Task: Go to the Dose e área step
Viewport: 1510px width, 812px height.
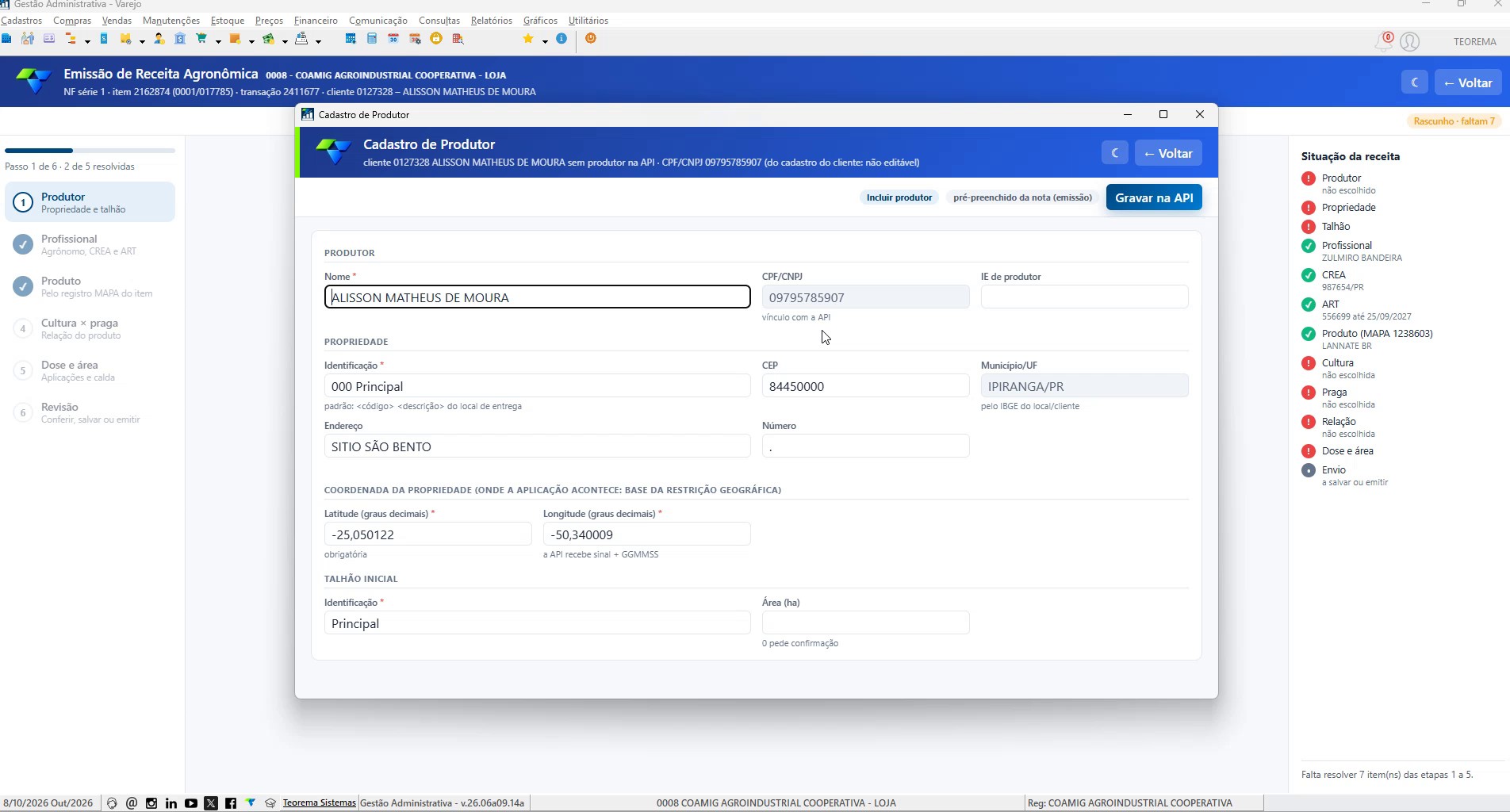Action: (x=90, y=370)
